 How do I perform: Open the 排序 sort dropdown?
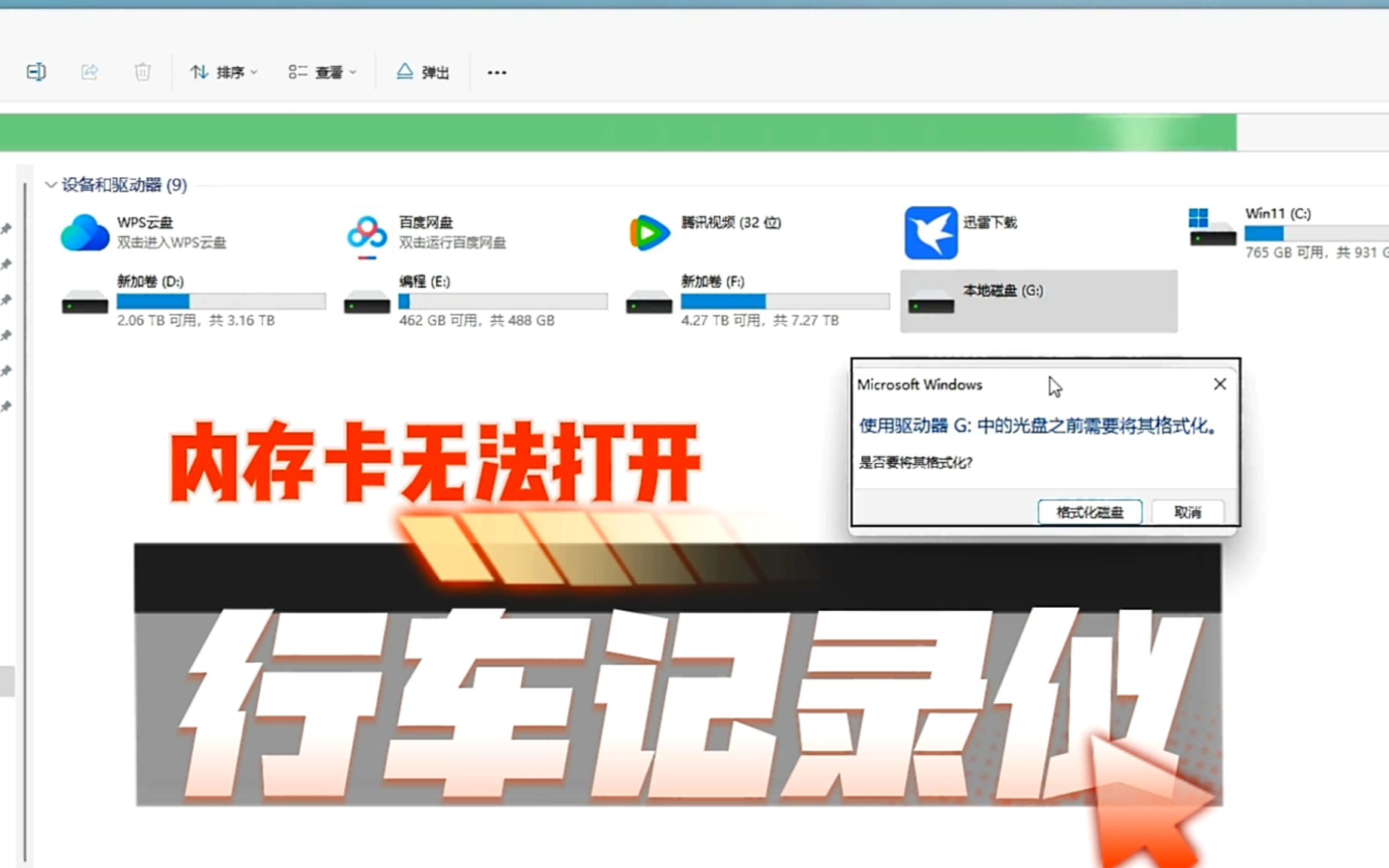[224, 72]
